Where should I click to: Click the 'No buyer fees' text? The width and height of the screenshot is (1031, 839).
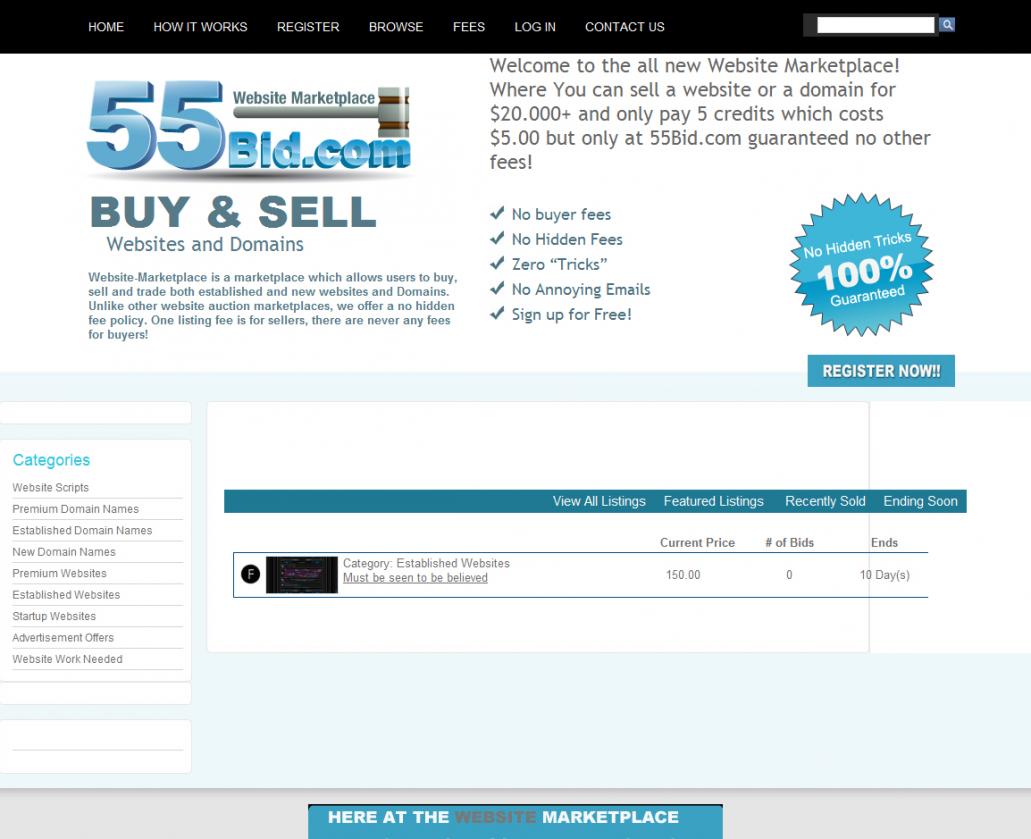[x=562, y=214]
